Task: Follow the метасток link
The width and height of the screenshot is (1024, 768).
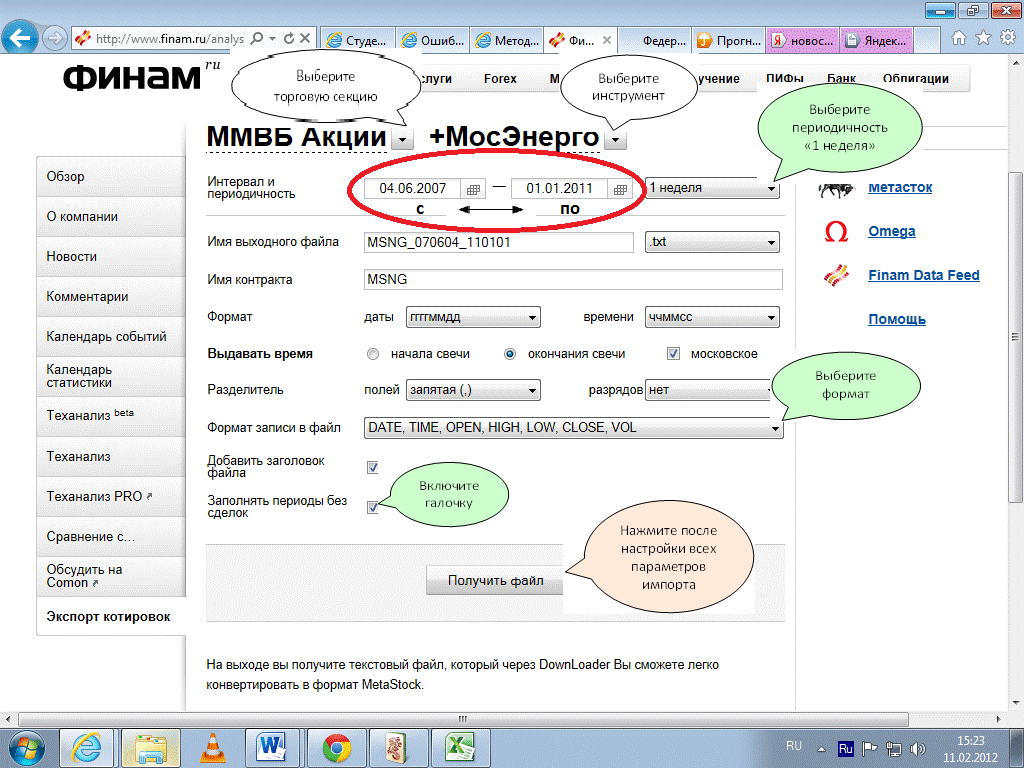Action: coord(900,187)
